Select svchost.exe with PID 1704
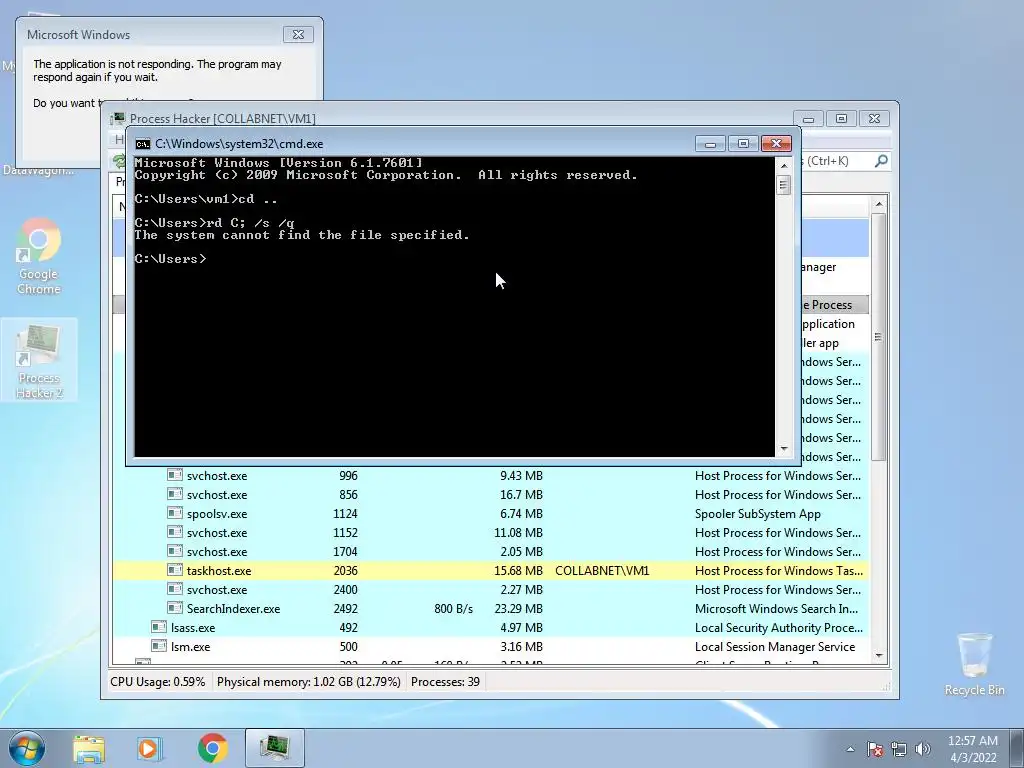This screenshot has width=1024, height=768. pyautogui.click(x=491, y=551)
